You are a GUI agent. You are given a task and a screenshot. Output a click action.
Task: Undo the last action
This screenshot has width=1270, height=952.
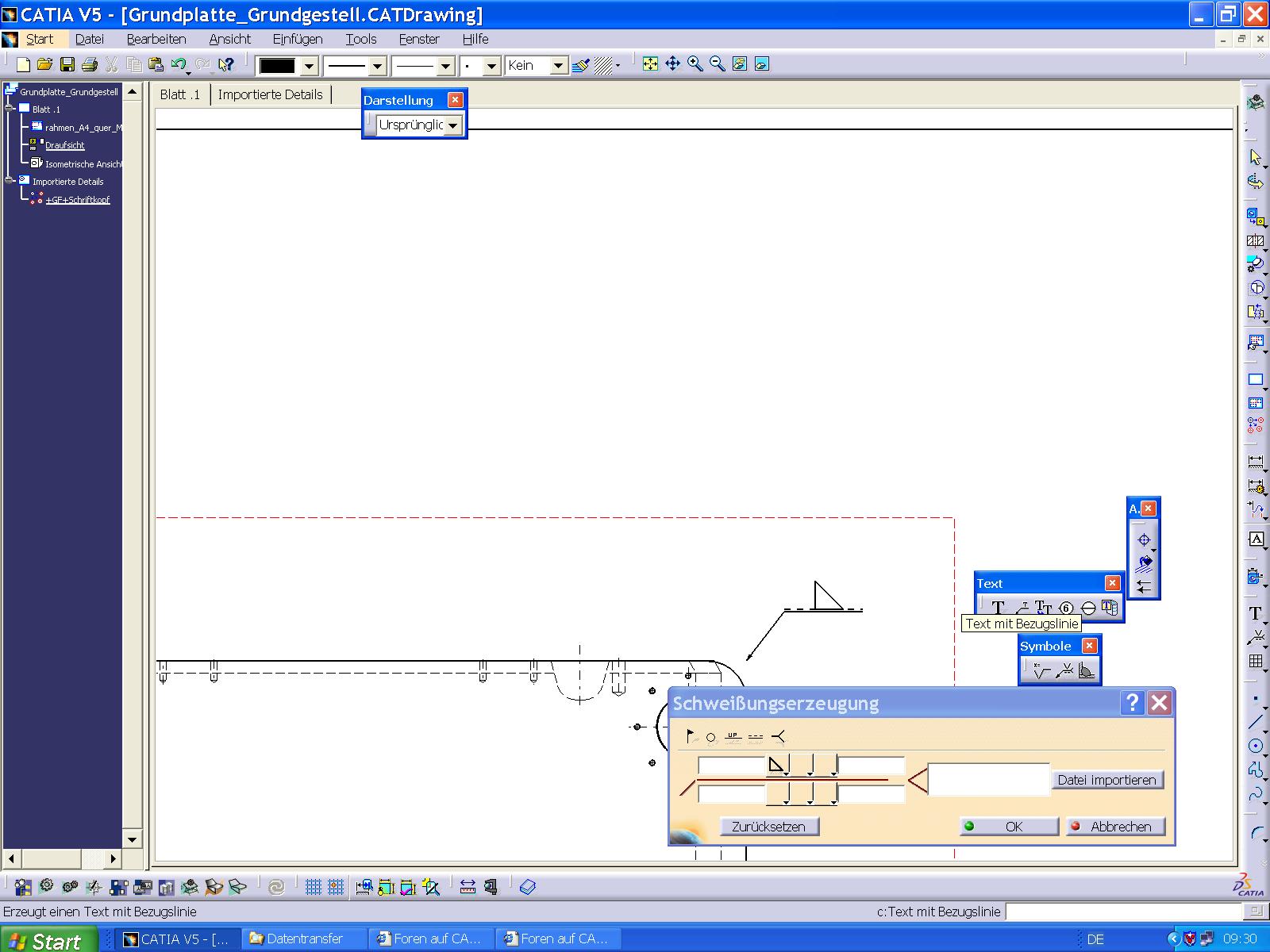(179, 65)
